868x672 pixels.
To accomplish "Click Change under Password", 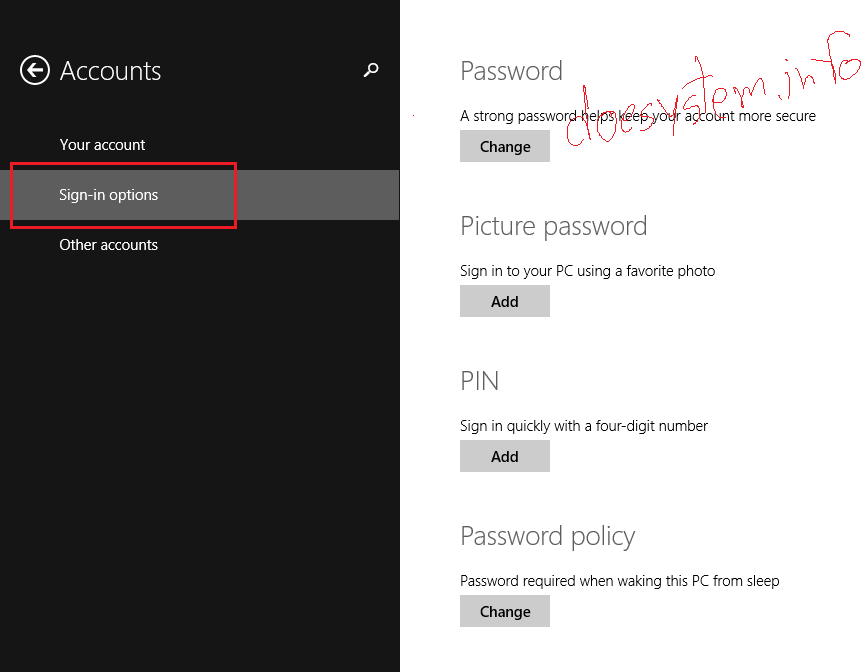I will [x=504, y=146].
